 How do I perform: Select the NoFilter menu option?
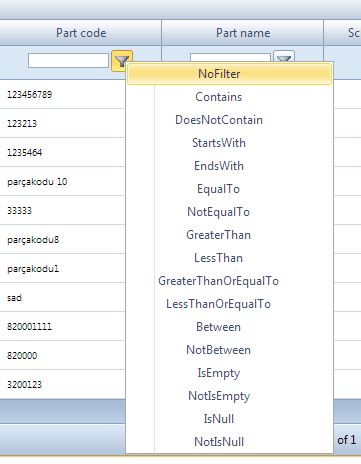tap(230, 74)
